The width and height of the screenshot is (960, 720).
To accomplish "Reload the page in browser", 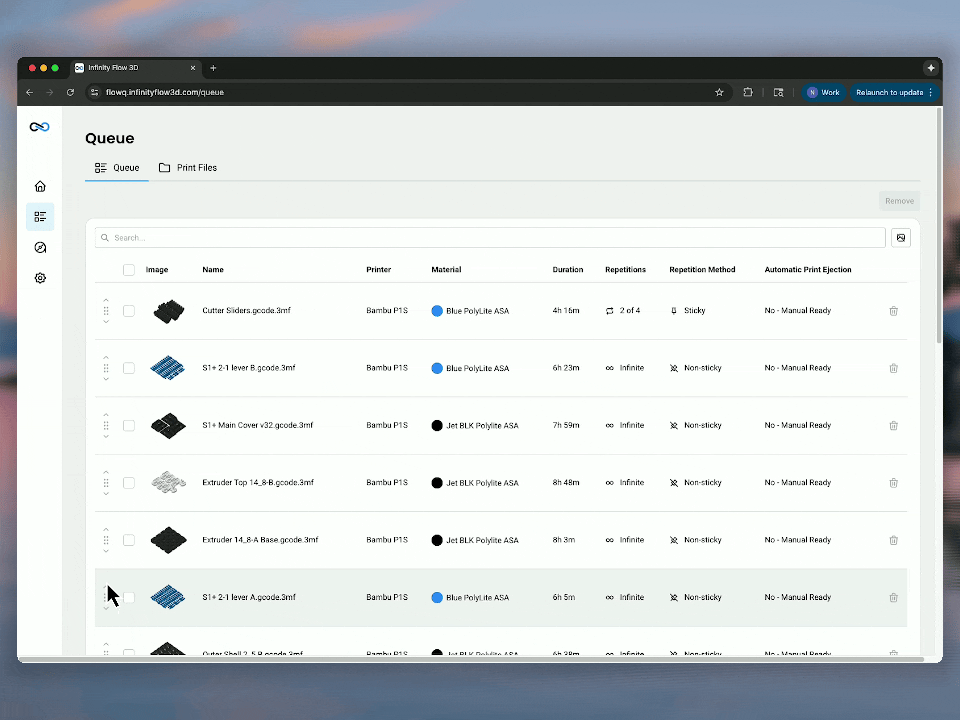I will click(x=70, y=92).
